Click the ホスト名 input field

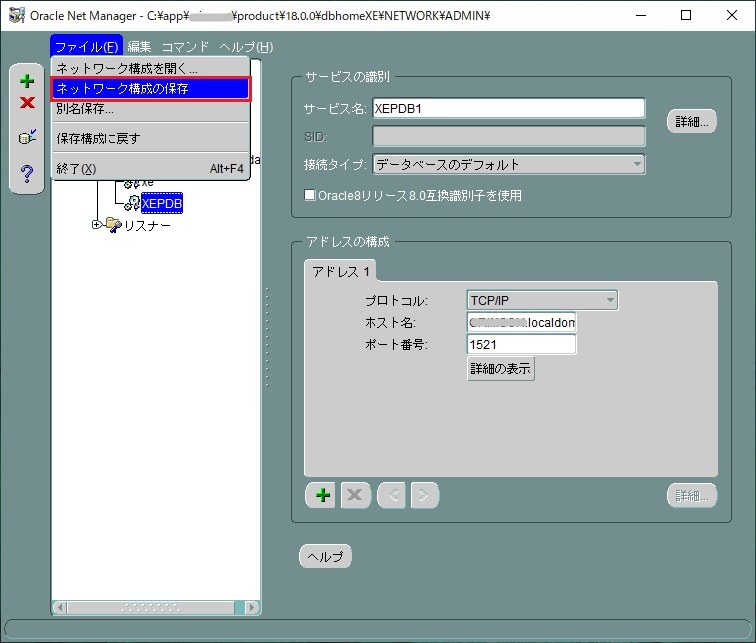pos(521,322)
